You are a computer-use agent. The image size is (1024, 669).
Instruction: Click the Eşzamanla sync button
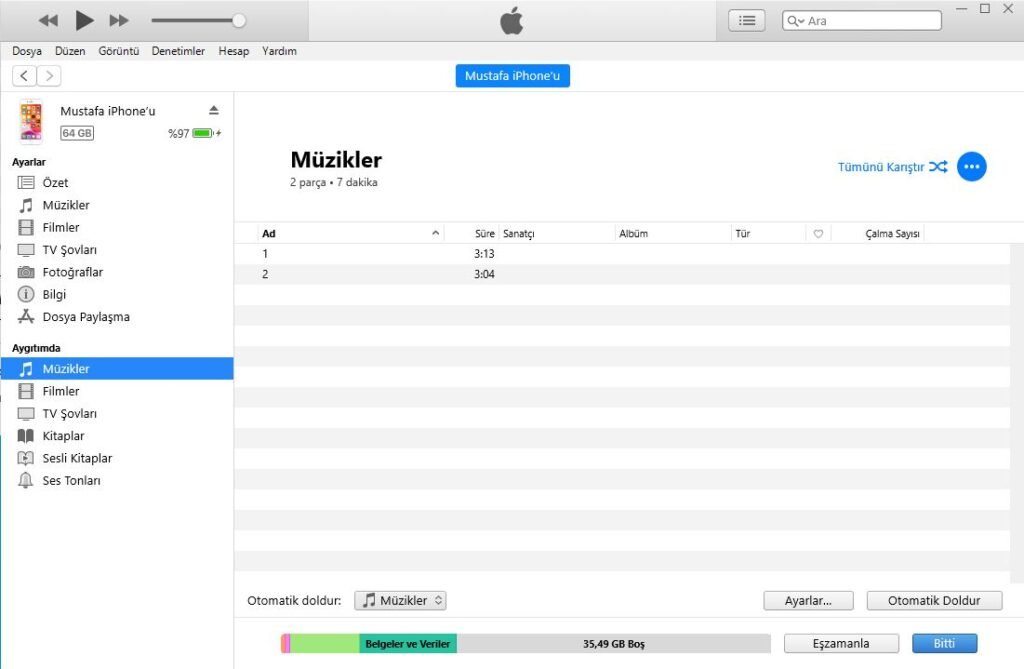coord(841,644)
